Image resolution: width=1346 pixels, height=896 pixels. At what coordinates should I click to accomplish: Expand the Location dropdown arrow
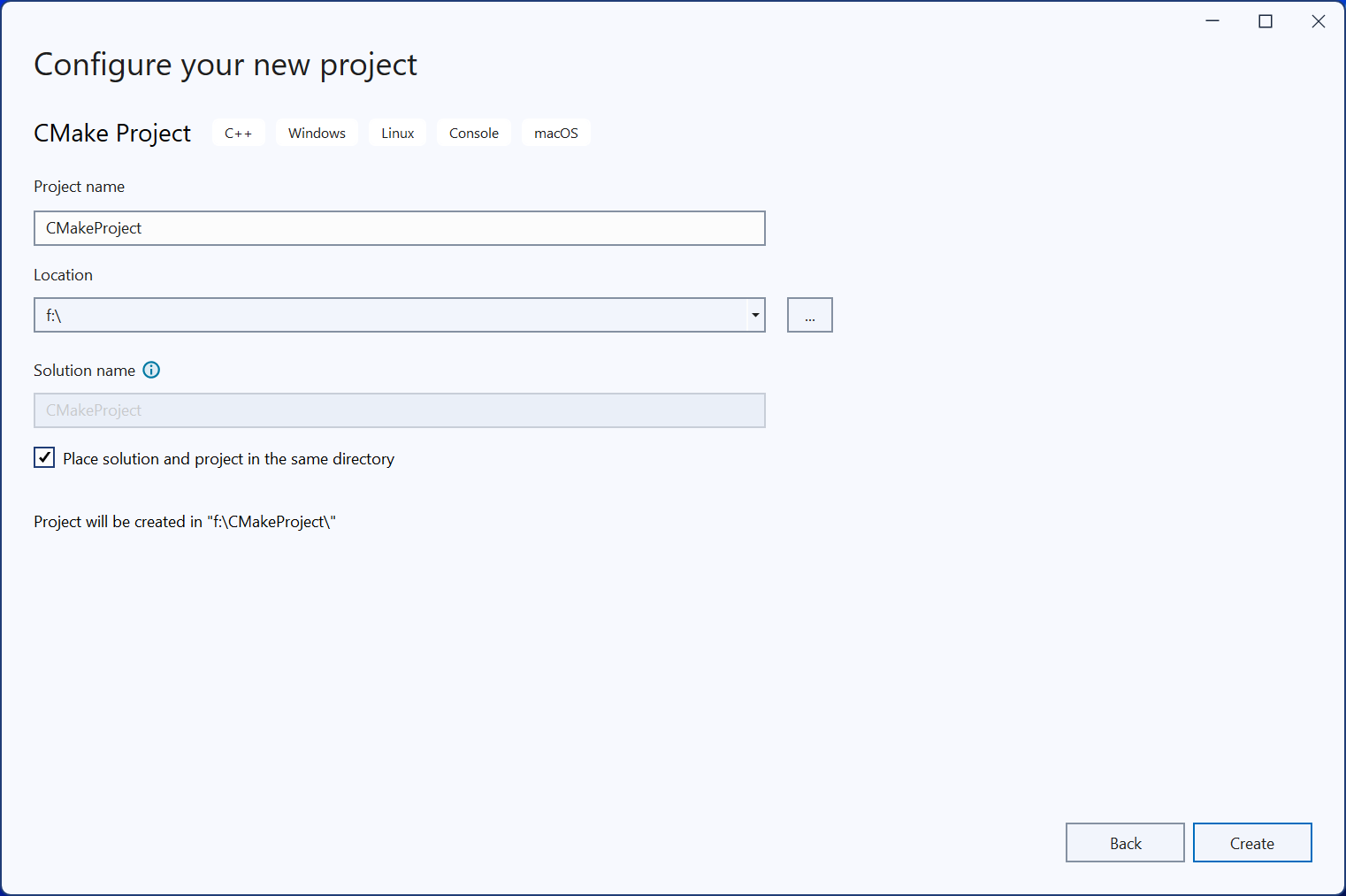pos(755,316)
